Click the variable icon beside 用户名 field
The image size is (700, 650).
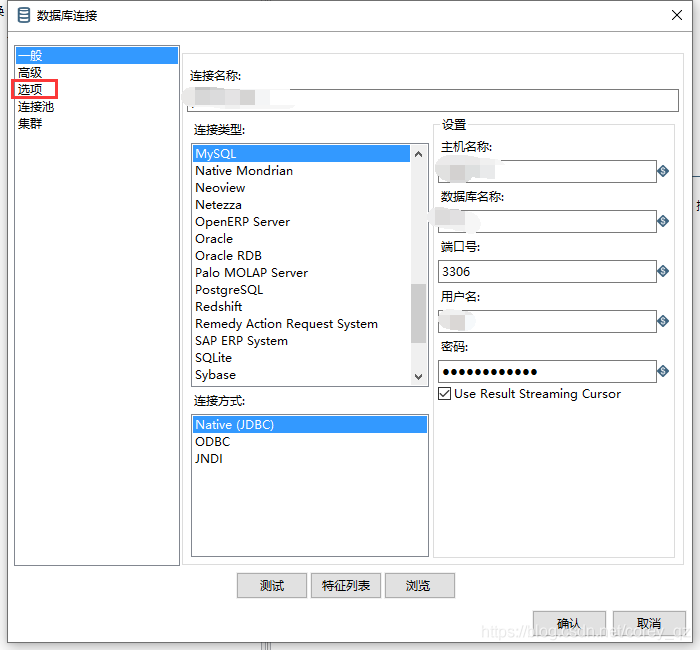pyautogui.click(x=663, y=321)
